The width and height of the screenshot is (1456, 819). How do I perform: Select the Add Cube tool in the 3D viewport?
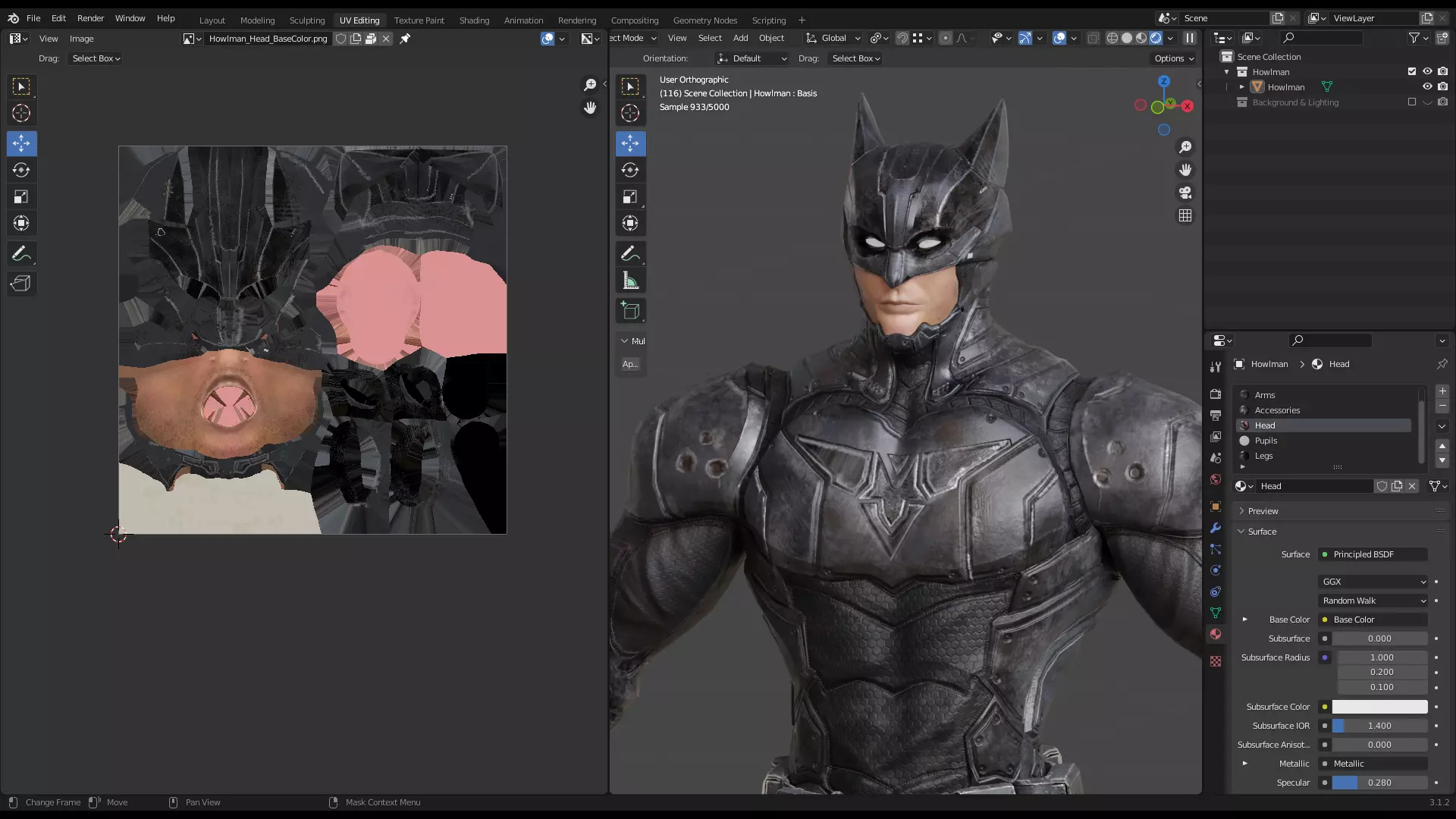[630, 311]
